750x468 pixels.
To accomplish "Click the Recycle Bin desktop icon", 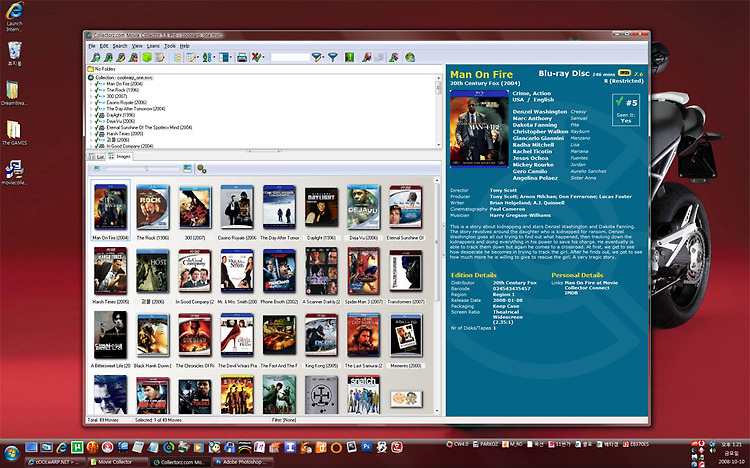I will 14,54.
